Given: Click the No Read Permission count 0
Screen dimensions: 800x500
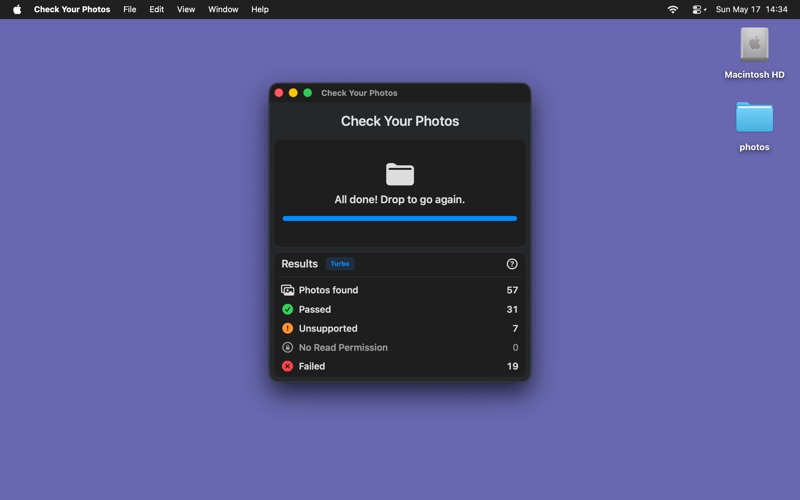Looking at the screenshot, I should [x=515, y=347].
